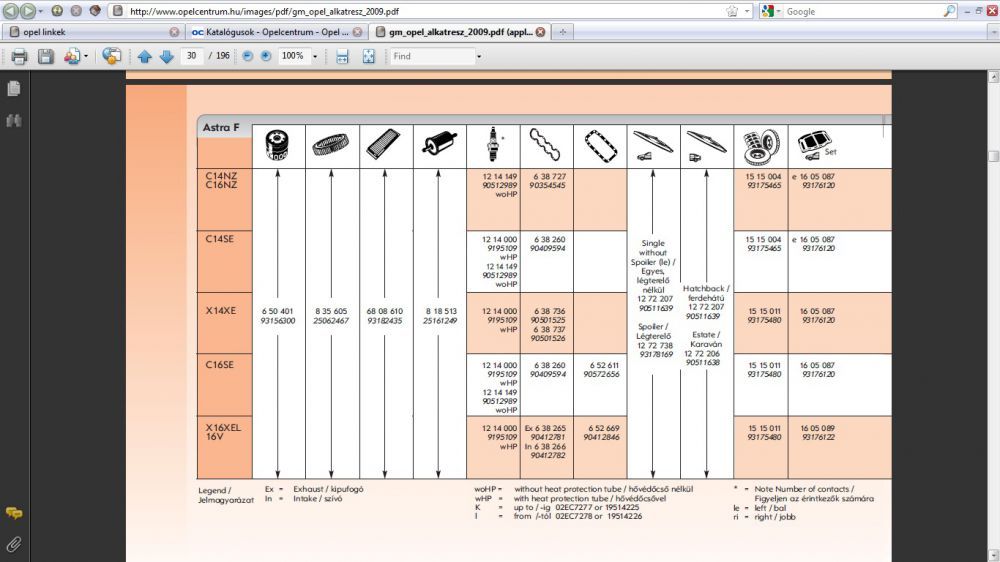
Task: Select the gm_opel_alkatresz_2009.pdf tab
Action: click(x=461, y=32)
